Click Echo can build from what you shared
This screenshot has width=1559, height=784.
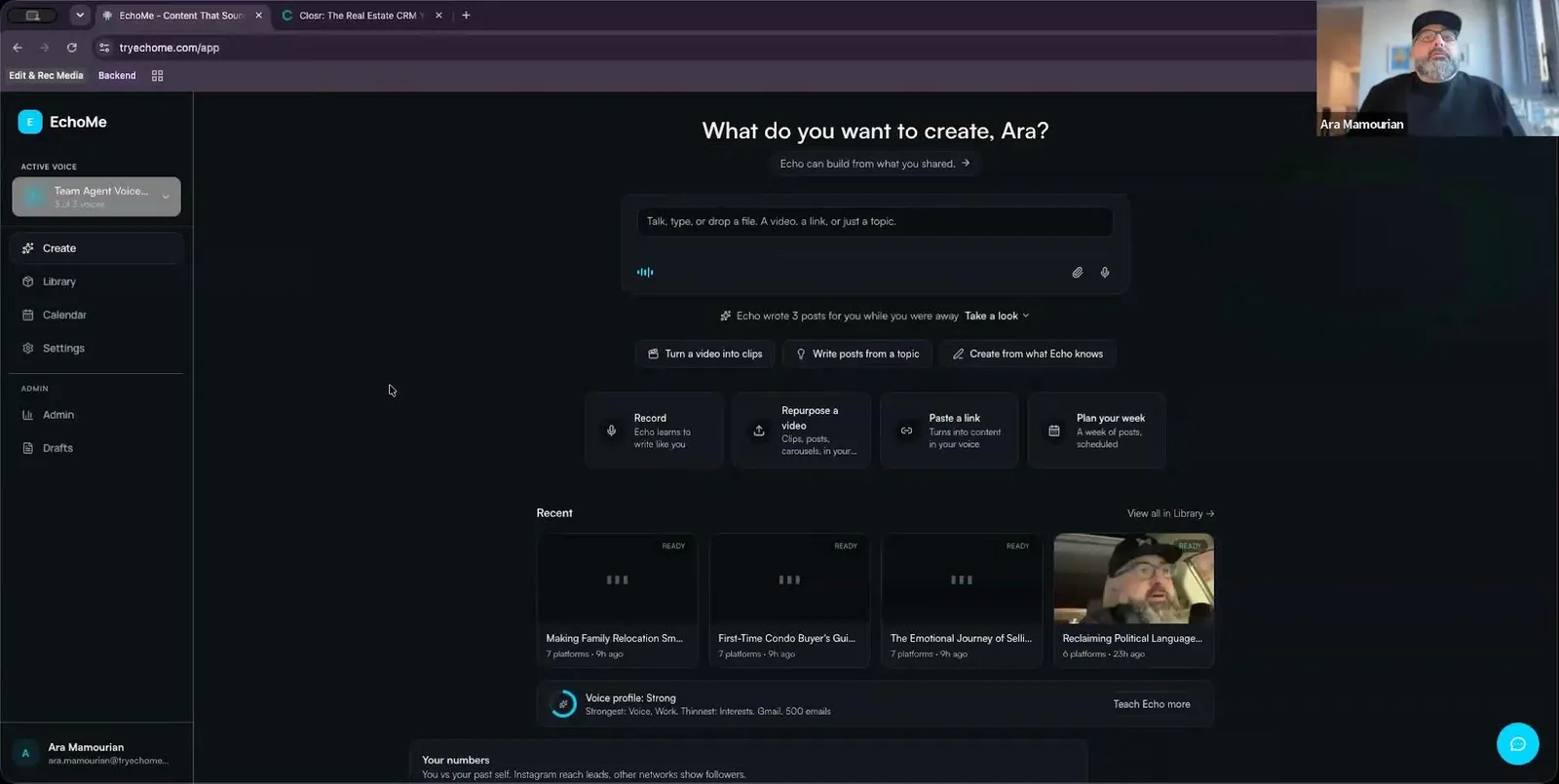[874, 164]
